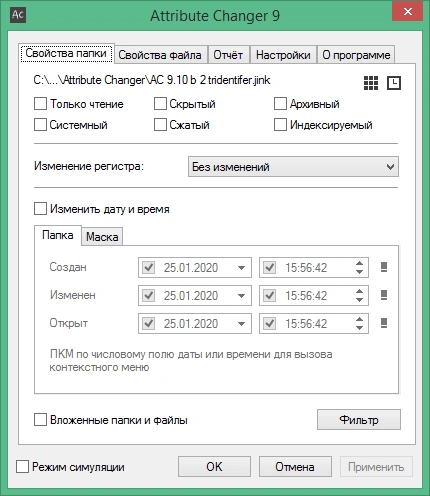Enable Изменить дату и время
This screenshot has height=496, width=430.
(x=40, y=209)
